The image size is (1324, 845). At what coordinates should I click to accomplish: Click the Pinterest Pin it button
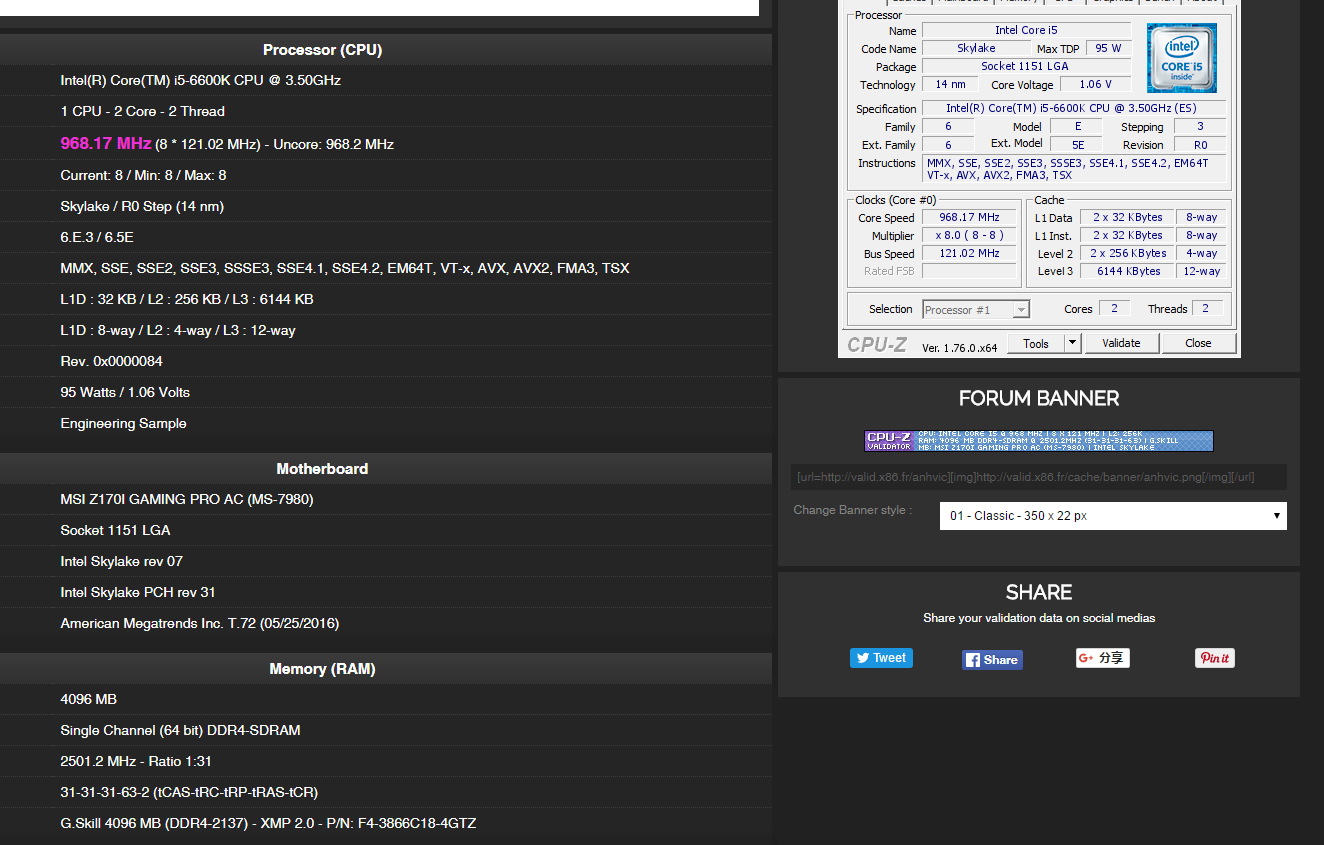1214,658
